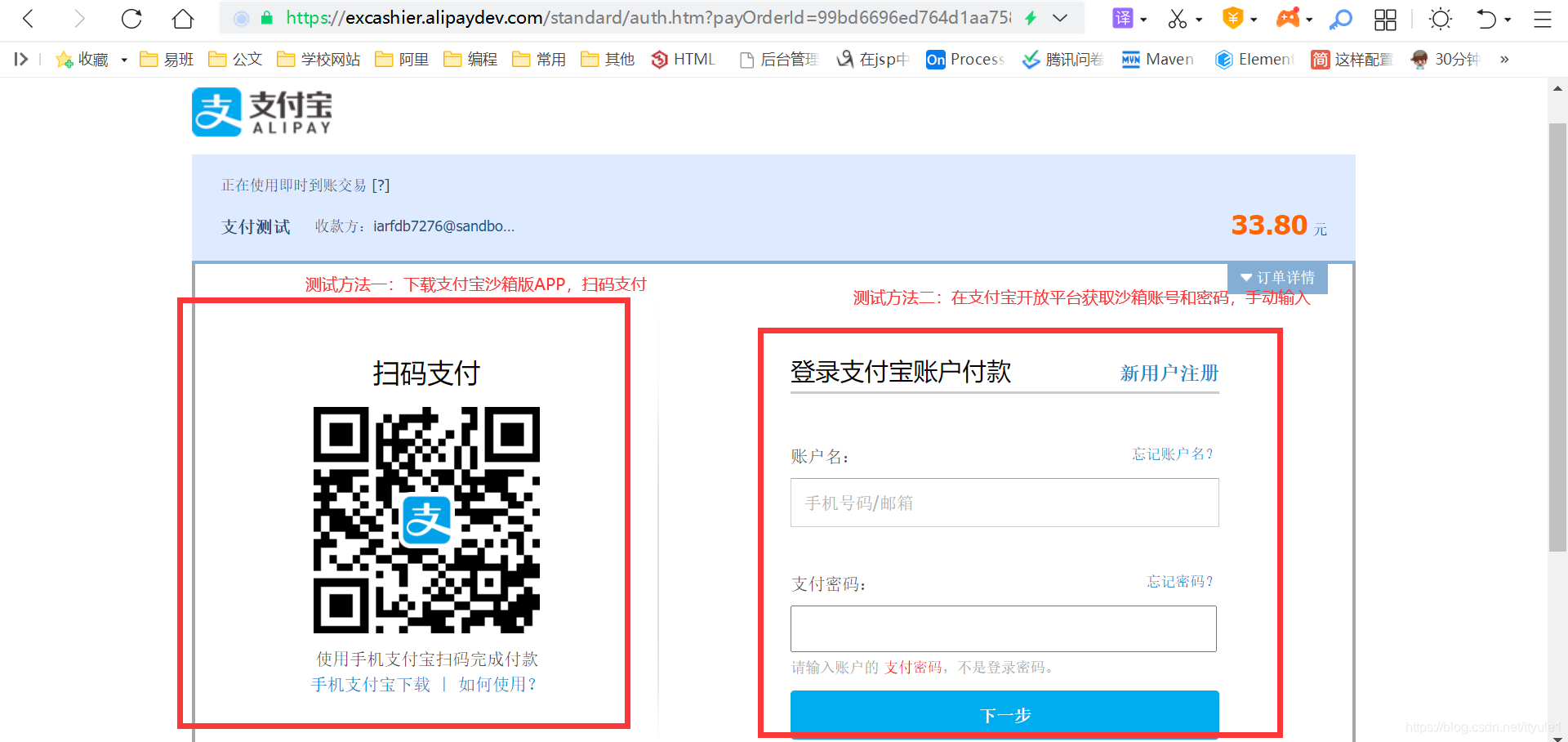Viewport: 1568px width, 742px height.
Task: Click the undo closed tab icon
Action: (1486, 19)
